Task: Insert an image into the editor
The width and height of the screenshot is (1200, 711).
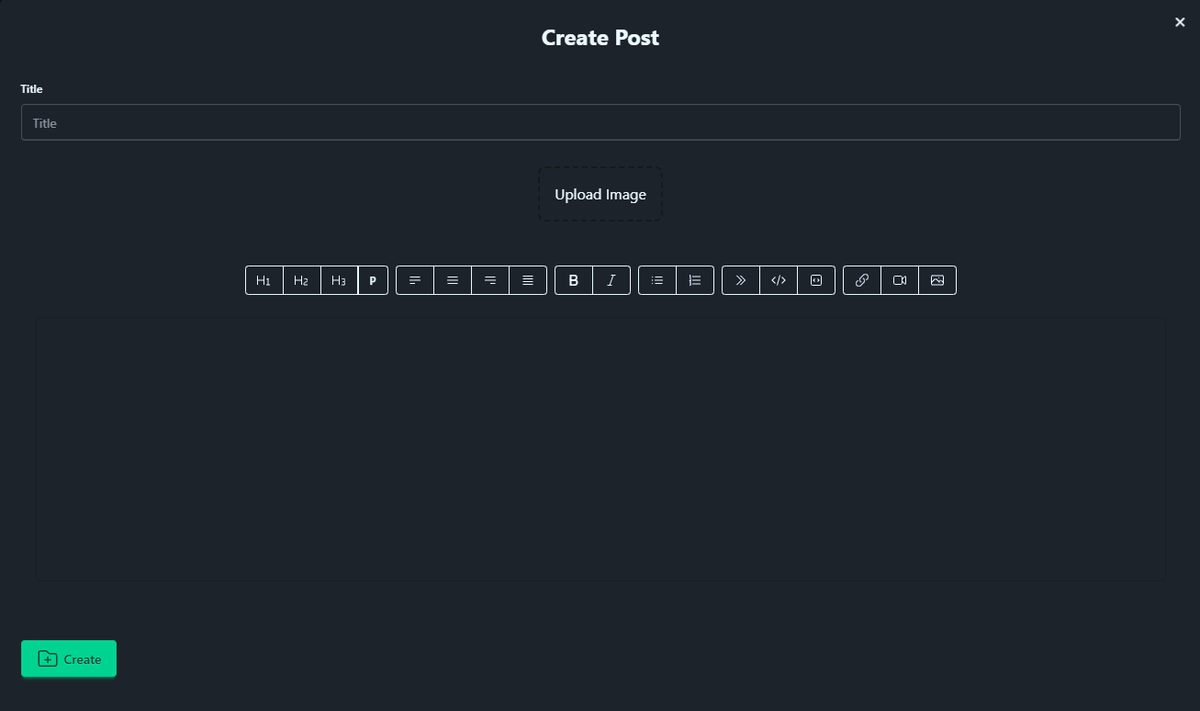Action: pyautogui.click(x=937, y=280)
